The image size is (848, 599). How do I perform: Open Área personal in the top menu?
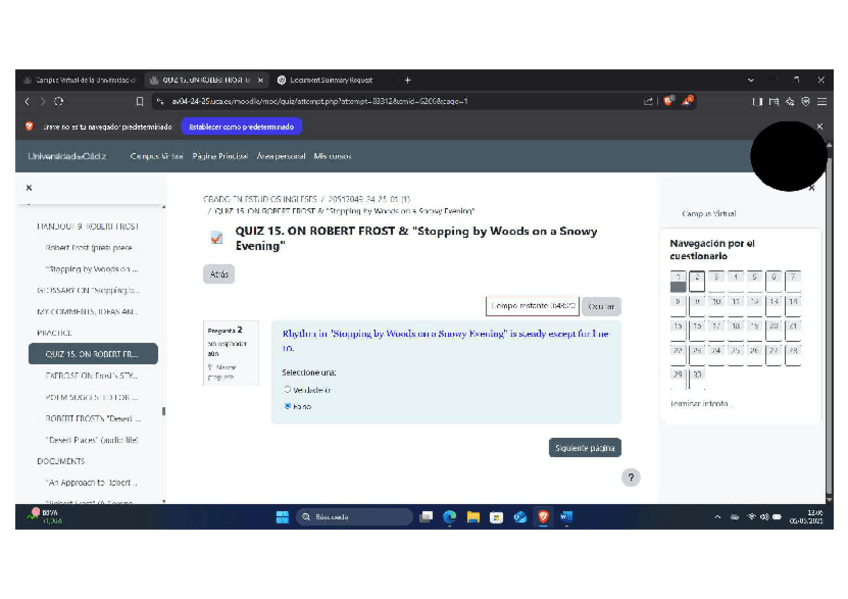coord(281,156)
